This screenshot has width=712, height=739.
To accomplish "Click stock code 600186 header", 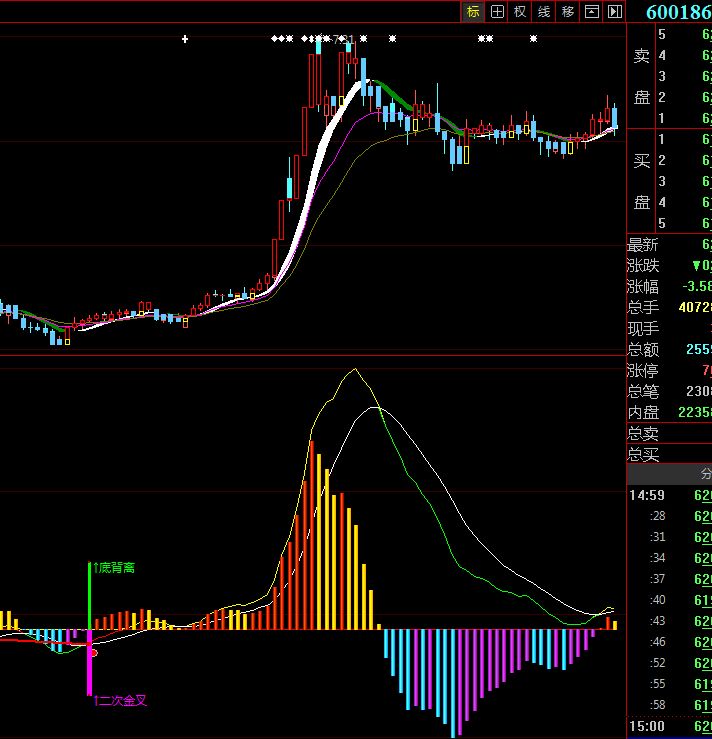I will pos(679,12).
